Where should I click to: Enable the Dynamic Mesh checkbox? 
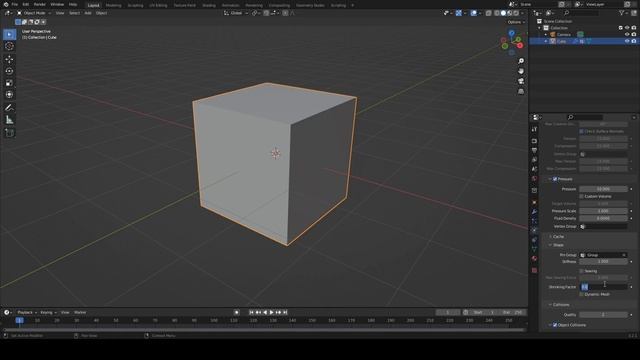click(582, 294)
